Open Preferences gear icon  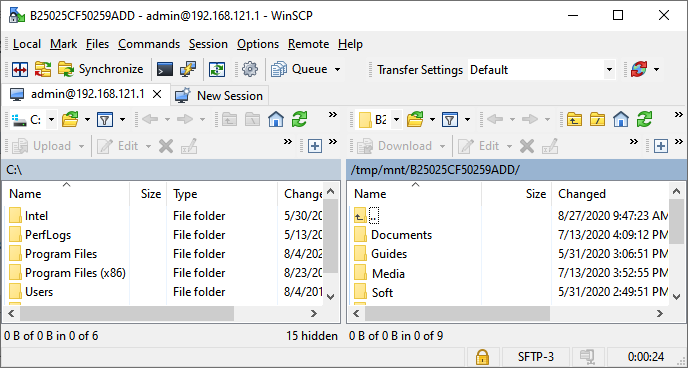point(250,69)
